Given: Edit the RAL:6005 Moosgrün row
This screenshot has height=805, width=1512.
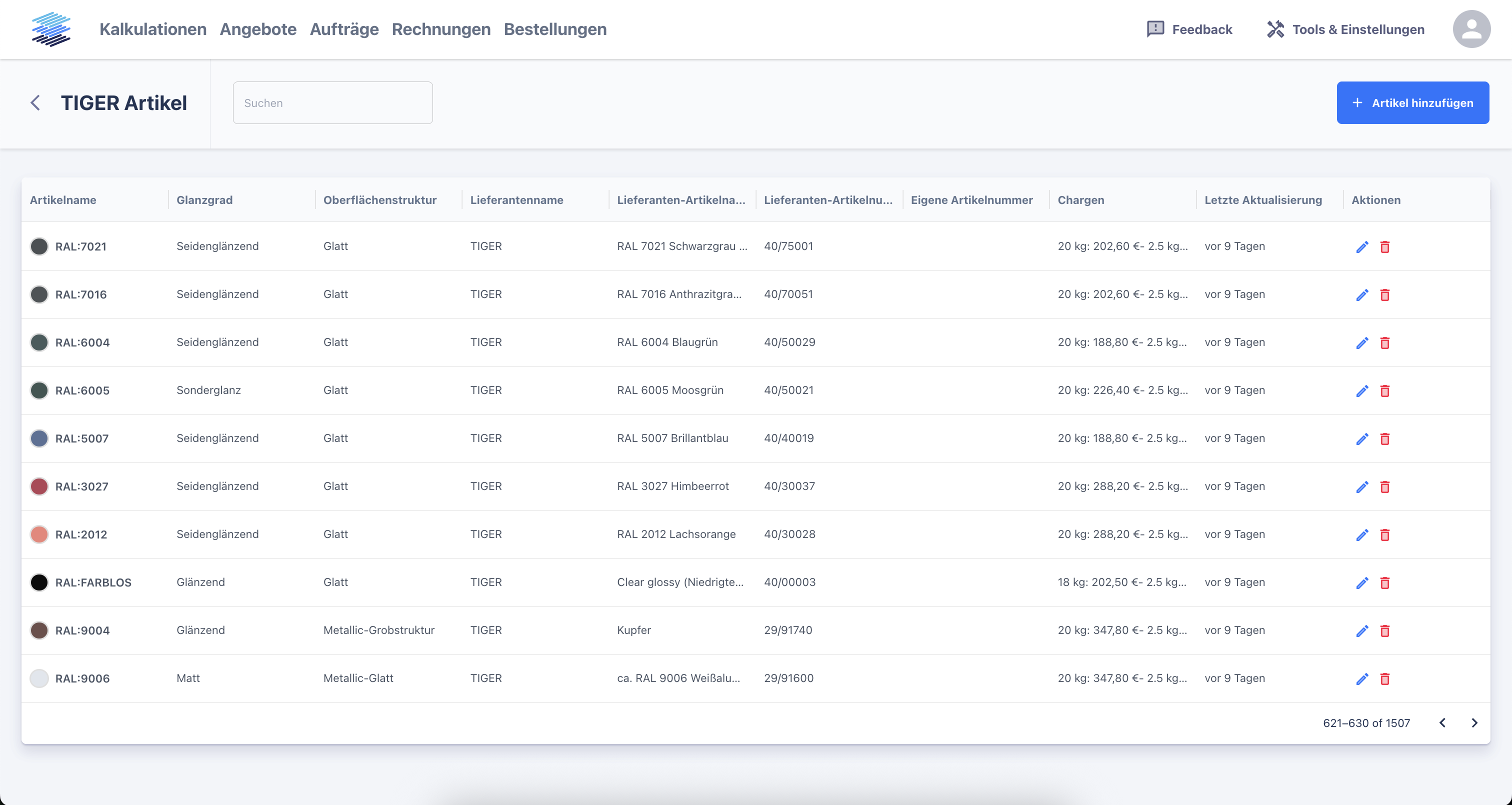Looking at the screenshot, I should (1361, 390).
